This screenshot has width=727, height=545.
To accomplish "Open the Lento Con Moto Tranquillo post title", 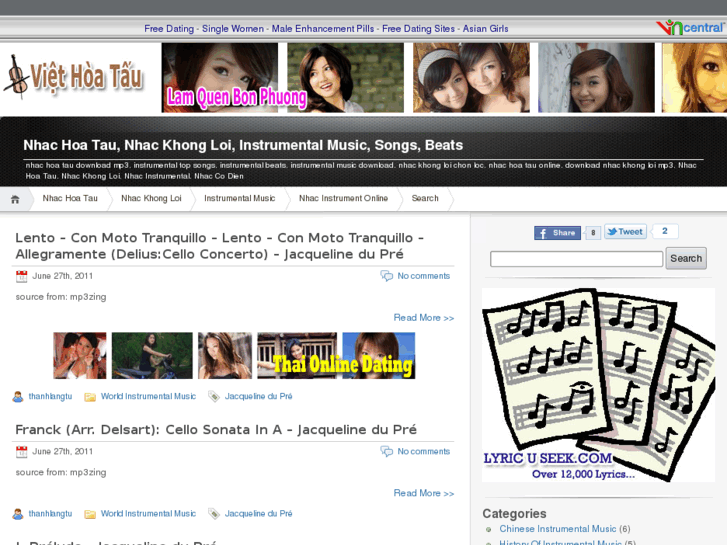I will pos(219,246).
